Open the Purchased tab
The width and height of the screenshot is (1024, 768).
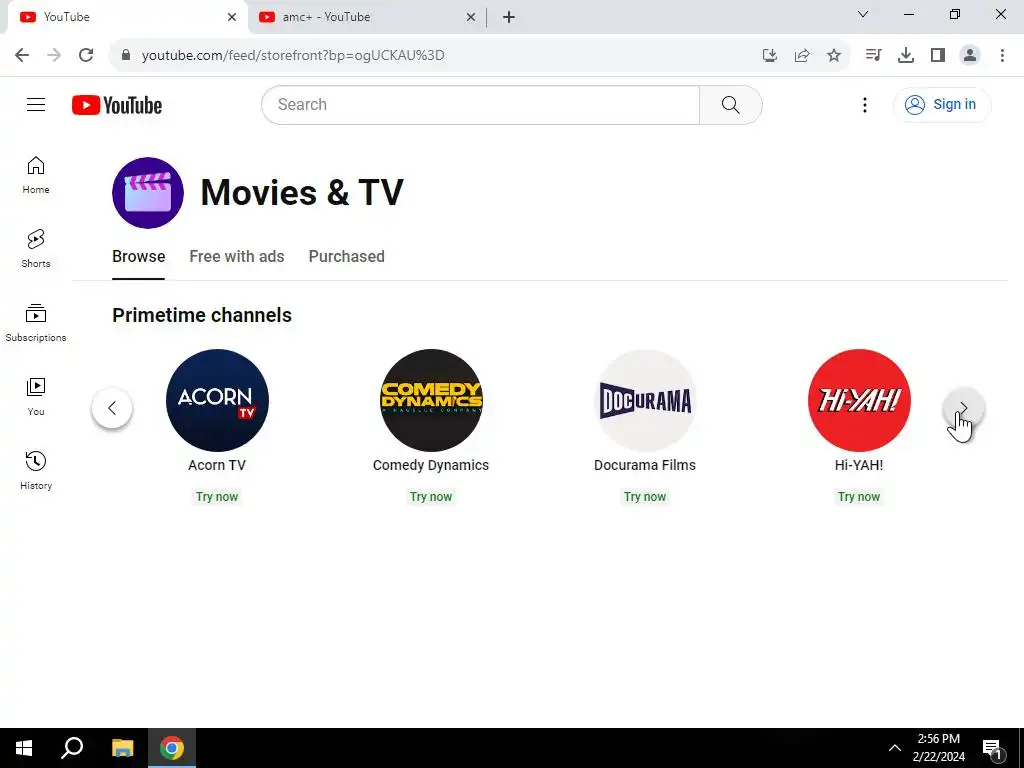tap(347, 257)
